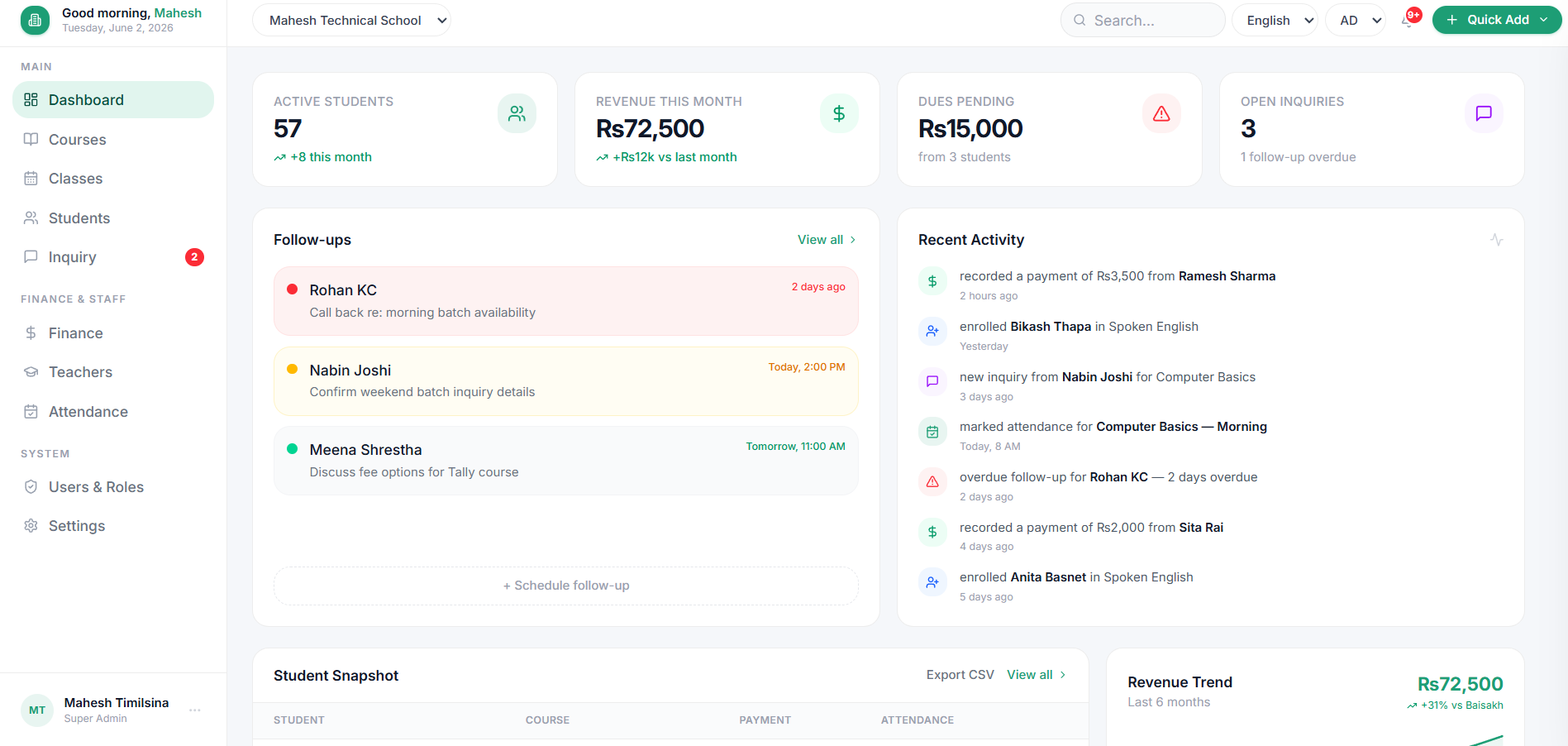This screenshot has height=746, width=1568.
Task: Click the MT user avatar
Action: [x=37, y=710]
